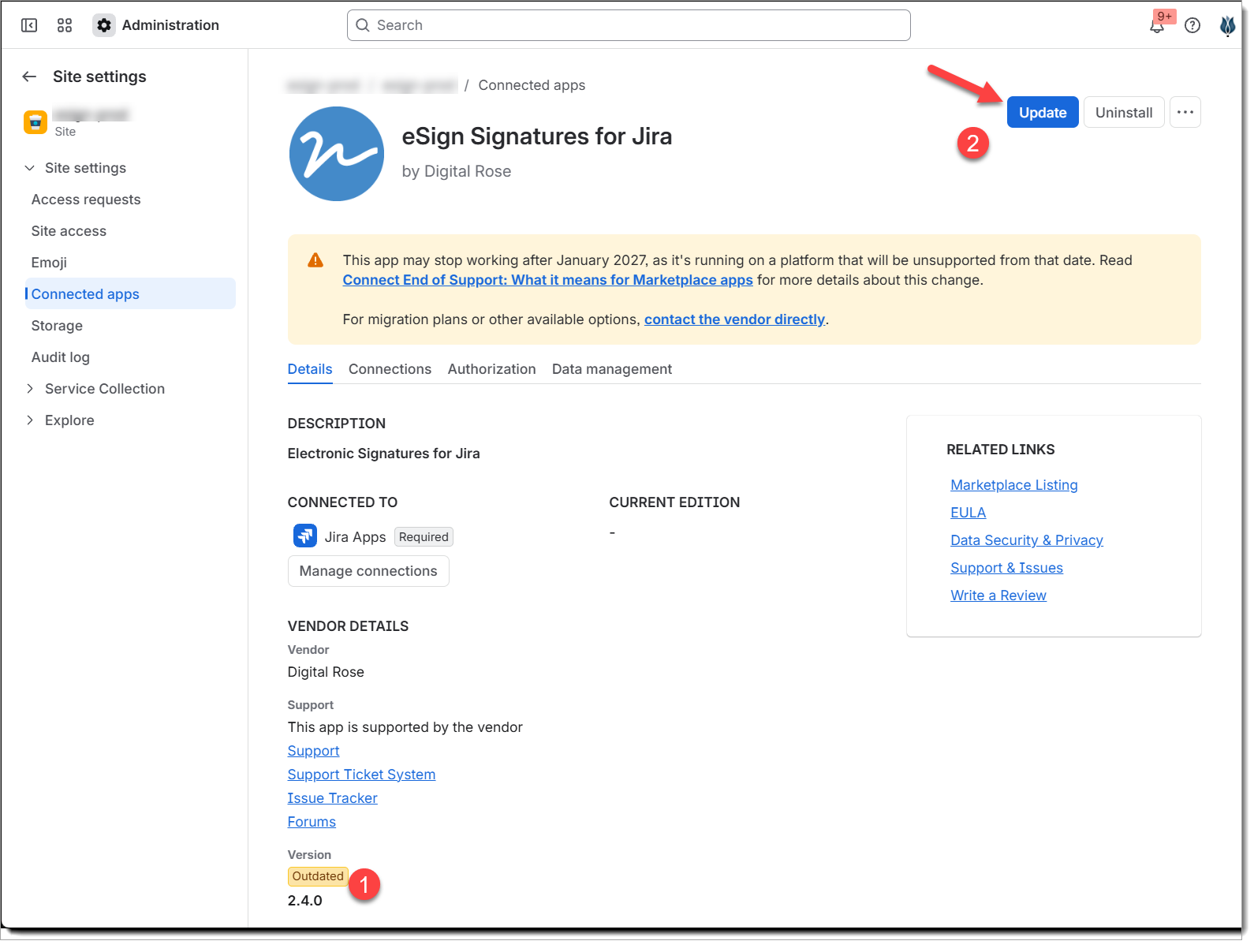Expand the Service Collection section
Viewport: 1254px width, 952px height.
pos(30,389)
